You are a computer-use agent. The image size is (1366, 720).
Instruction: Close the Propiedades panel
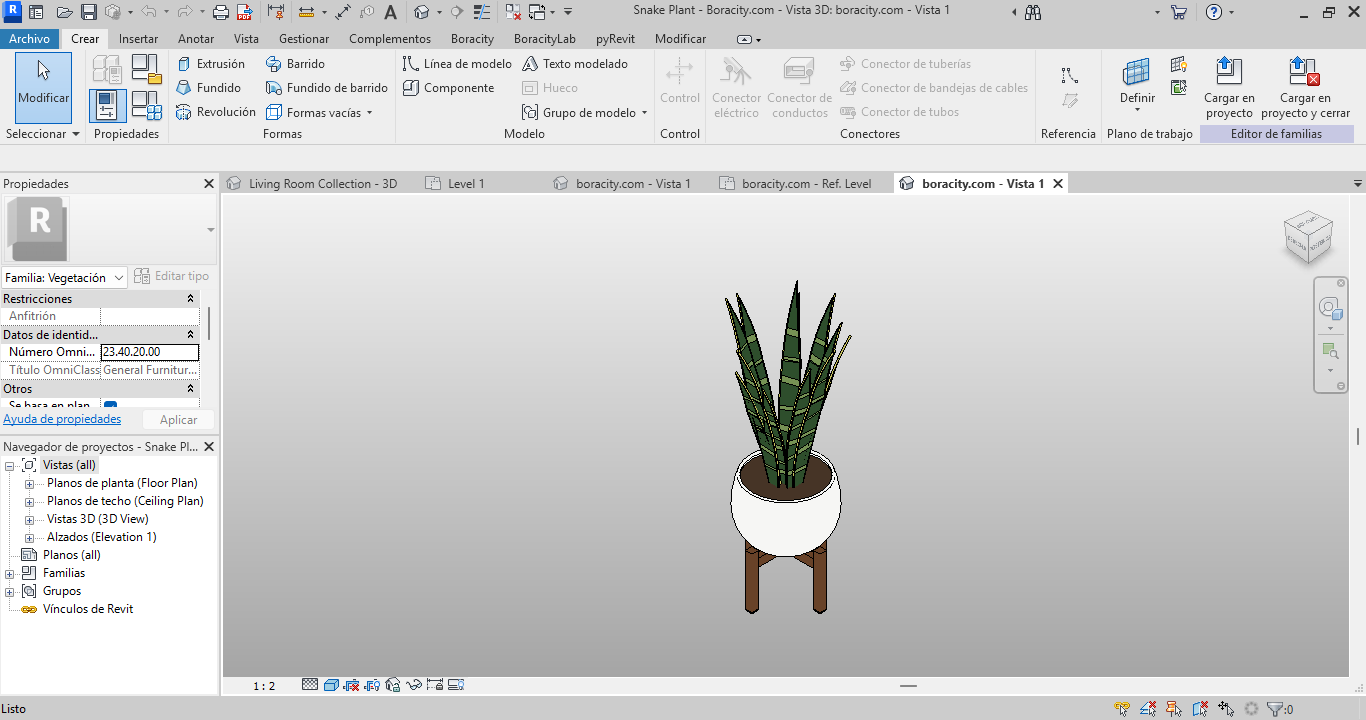pos(209,184)
